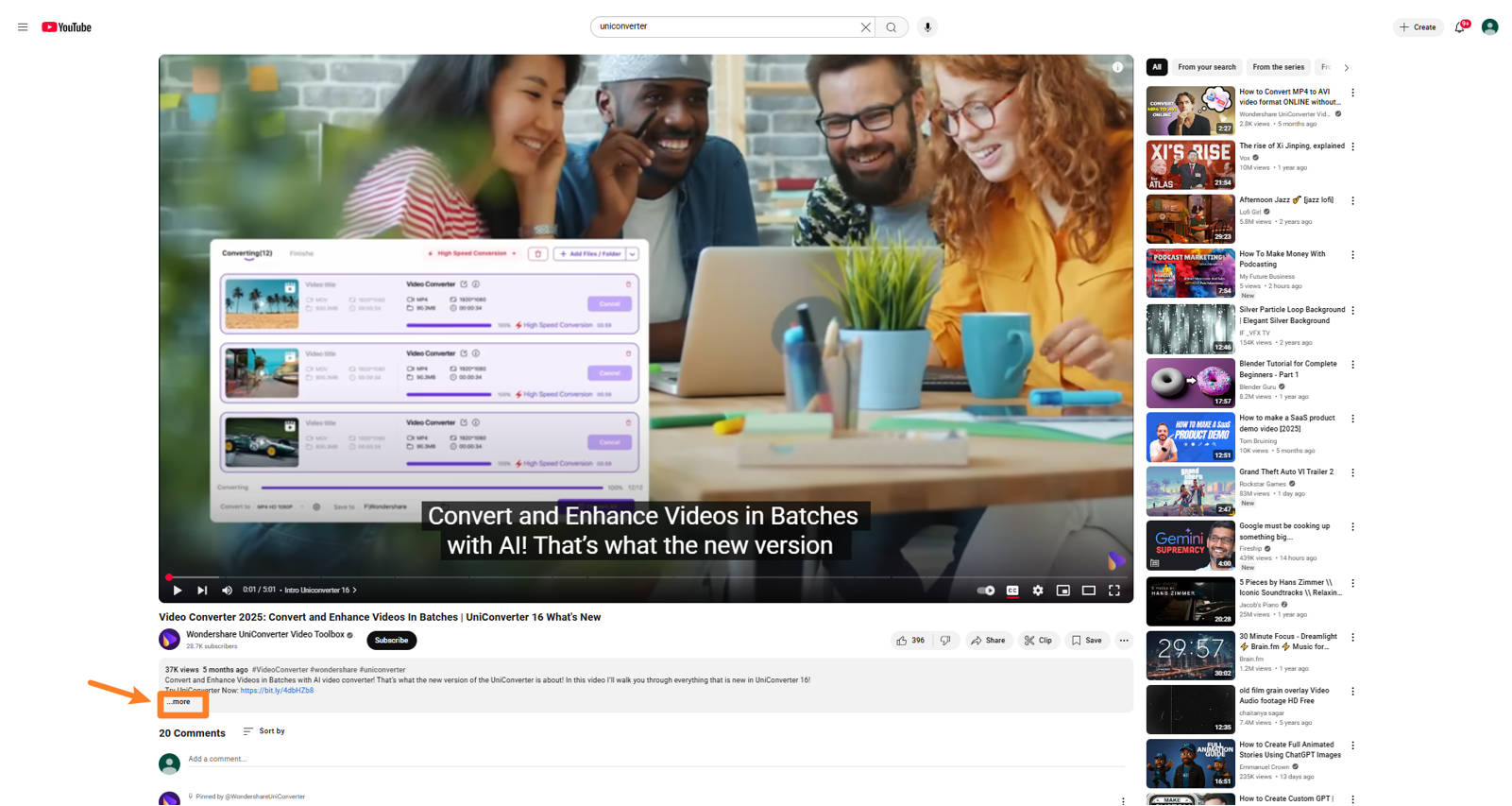Show more filter chips with right arrow
Screen dimensions: 1512x806
(1346, 67)
